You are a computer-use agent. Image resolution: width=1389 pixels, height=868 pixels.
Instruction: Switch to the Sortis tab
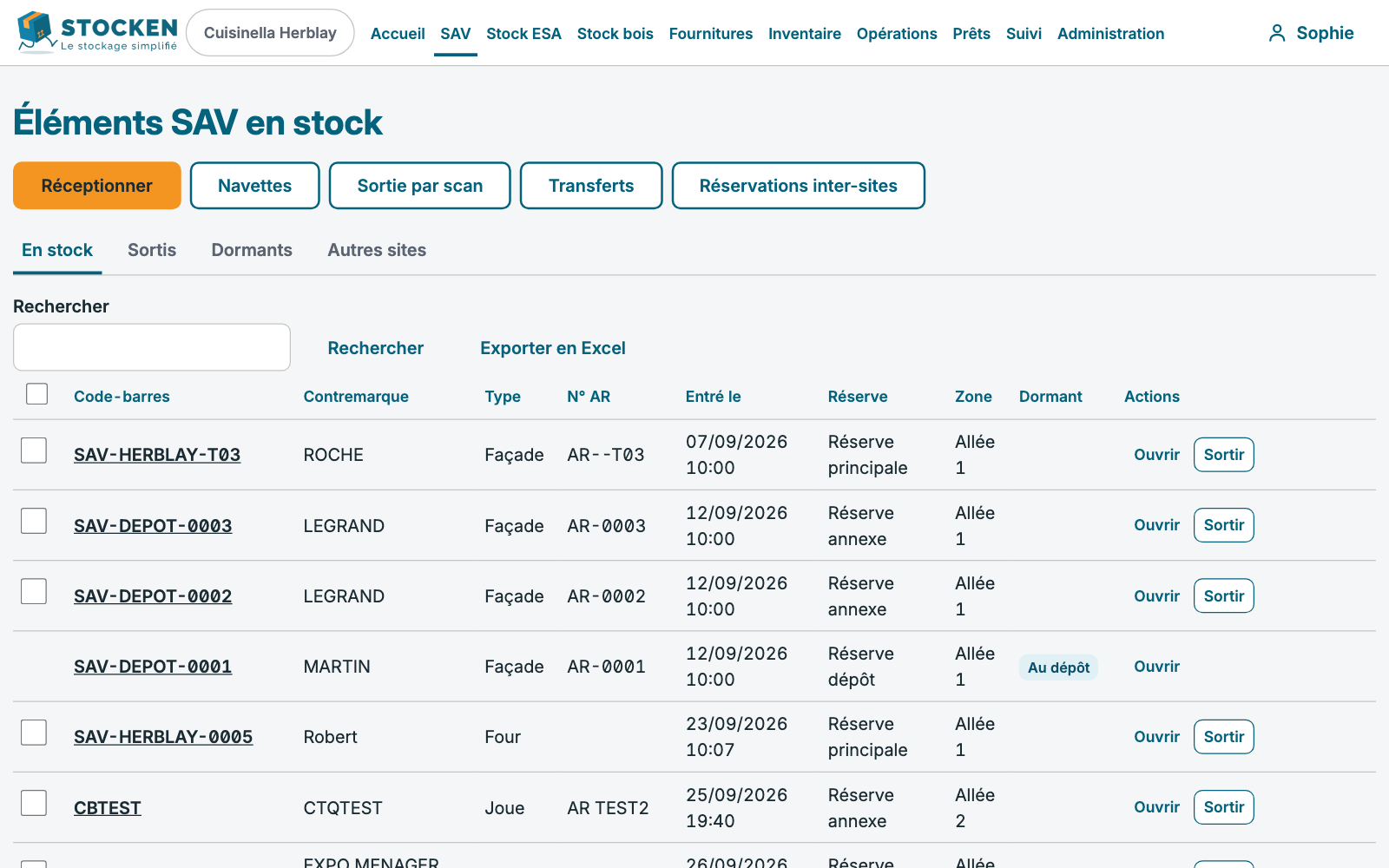pyautogui.click(x=152, y=250)
